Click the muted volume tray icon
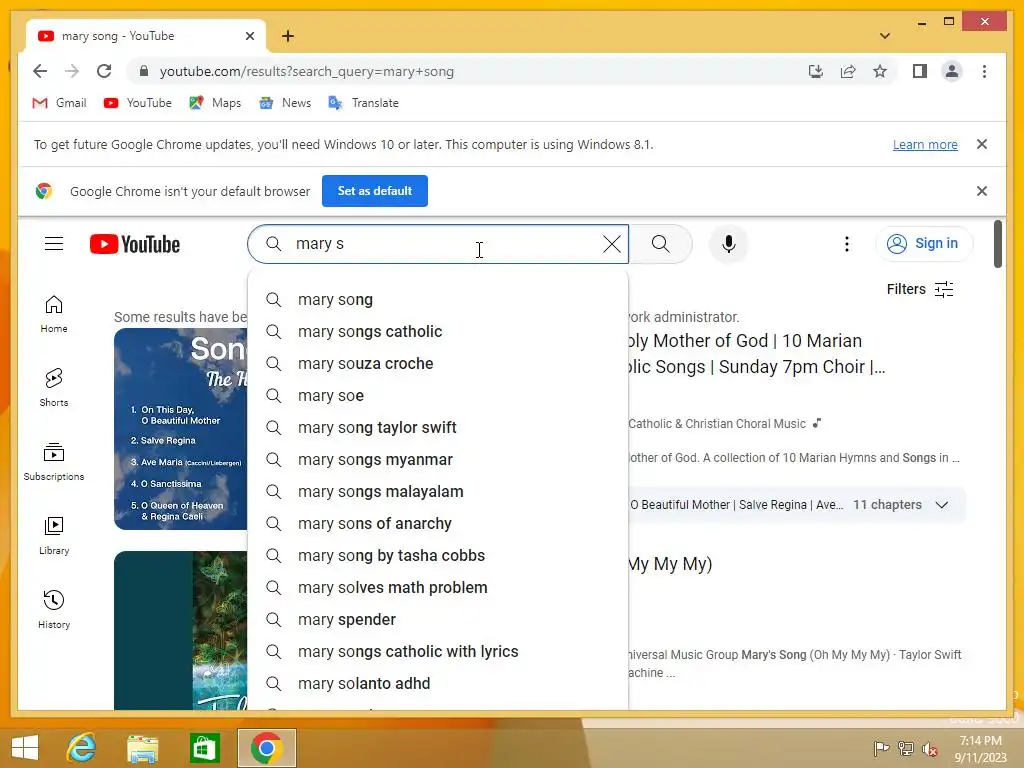 click(x=929, y=748)
